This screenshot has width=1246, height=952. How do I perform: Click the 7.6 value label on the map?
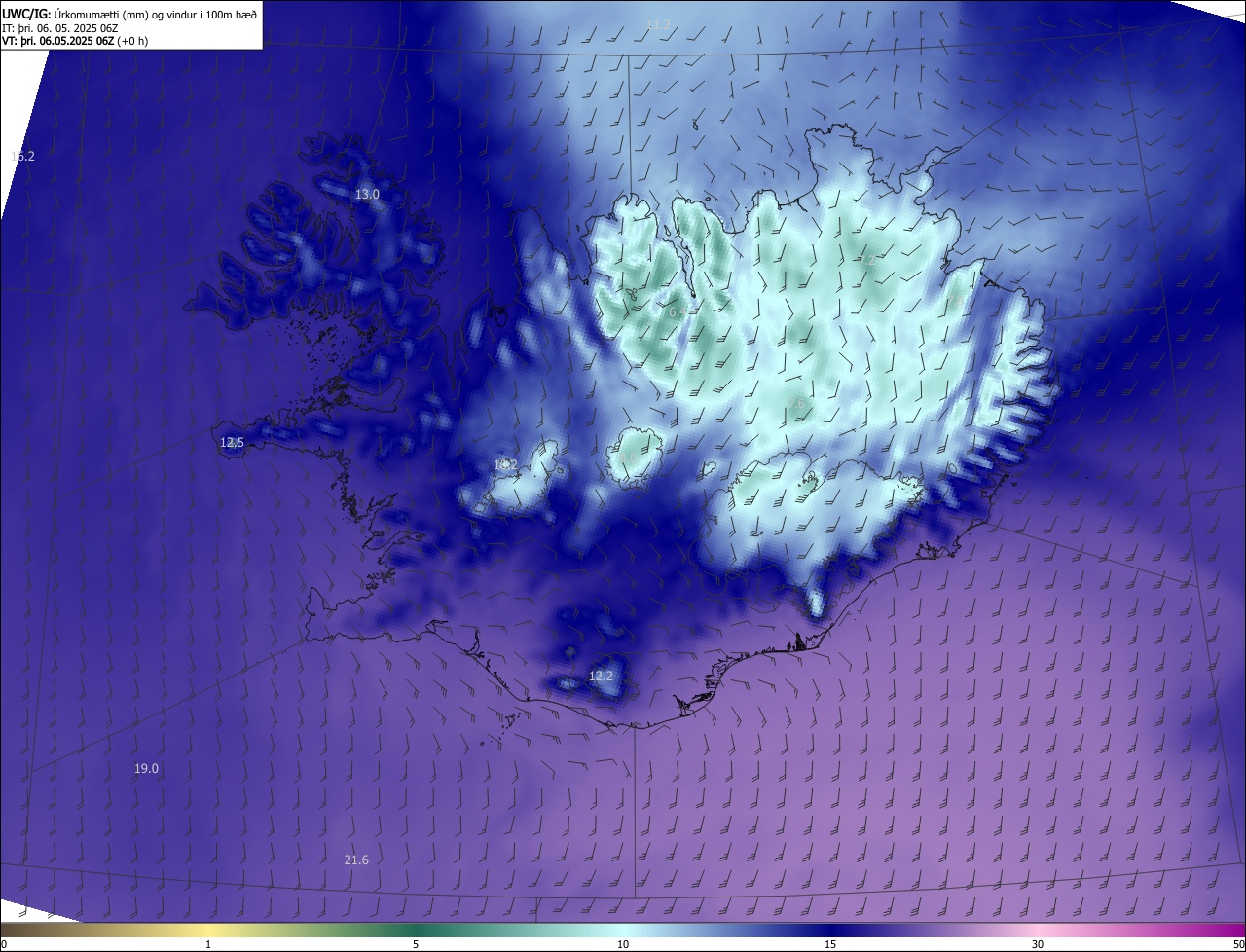coord(797,402)
